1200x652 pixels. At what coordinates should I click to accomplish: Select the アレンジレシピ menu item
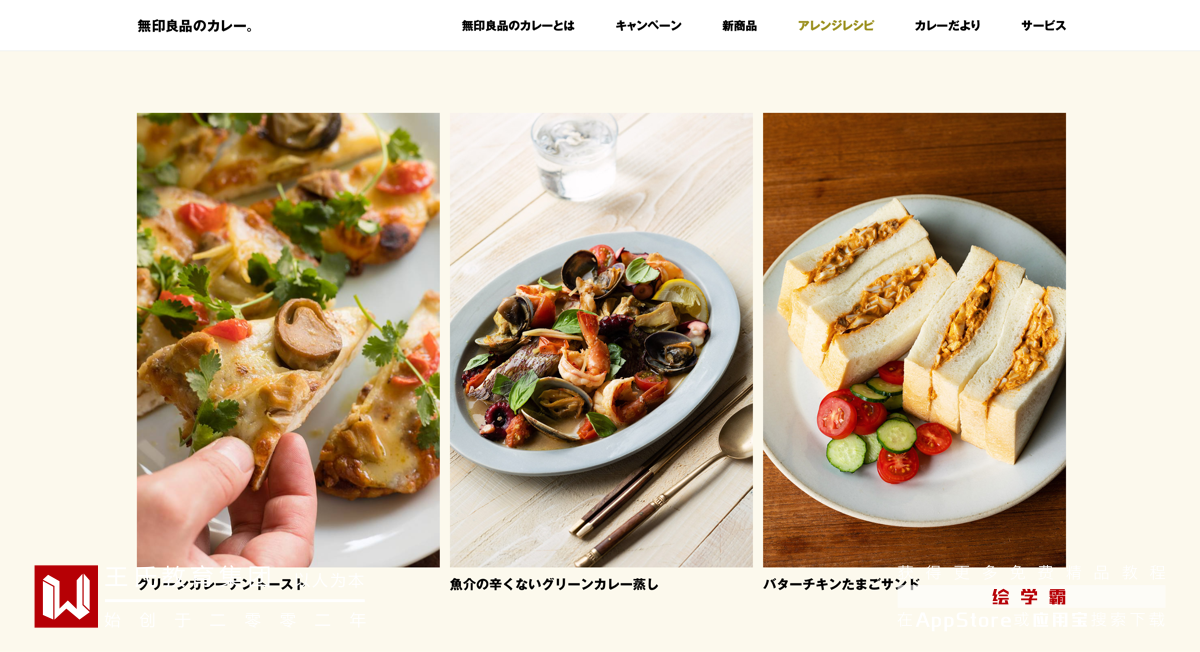[835, 26]
